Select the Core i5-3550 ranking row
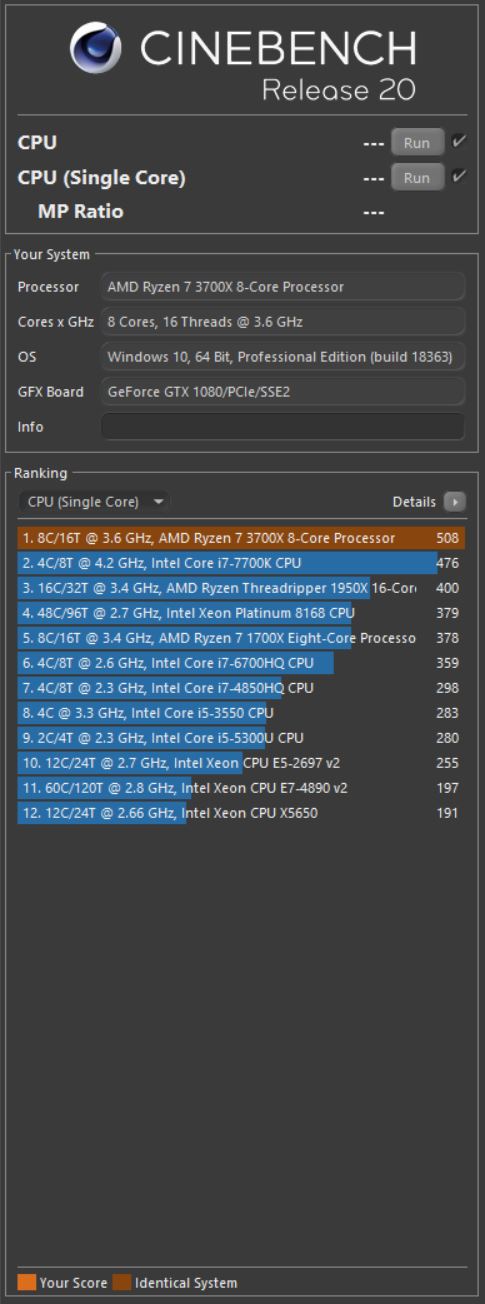 pos(241,713)
